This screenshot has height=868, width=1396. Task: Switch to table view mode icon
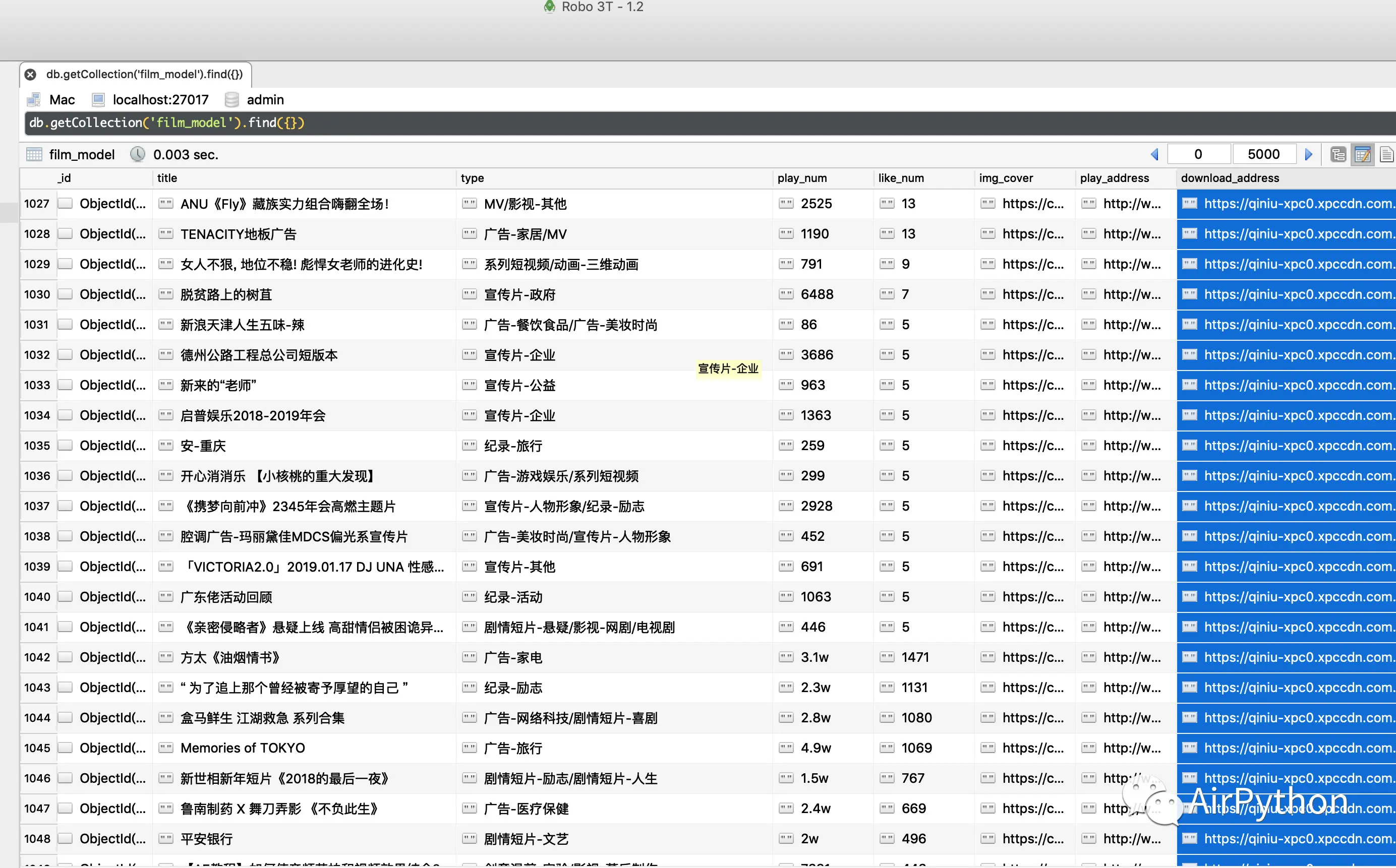click(x=1362, y=154)
